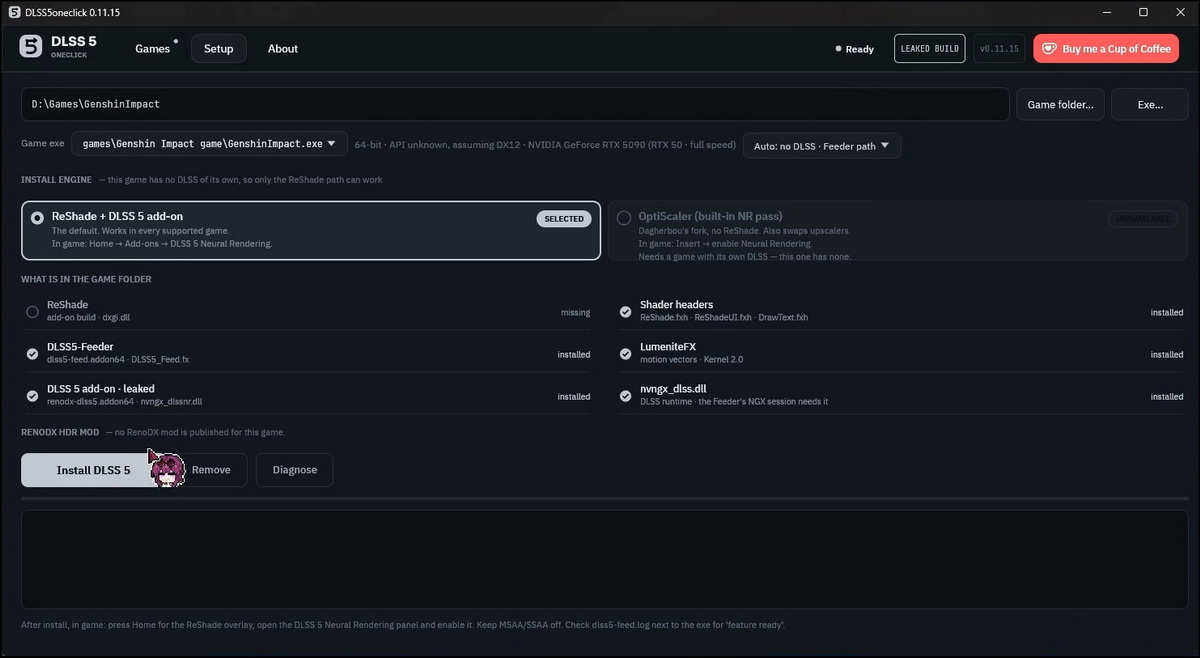Click the nvngx_dlss.dll installed checkmark icon
1200x658 pixels.
click(625, 396)
